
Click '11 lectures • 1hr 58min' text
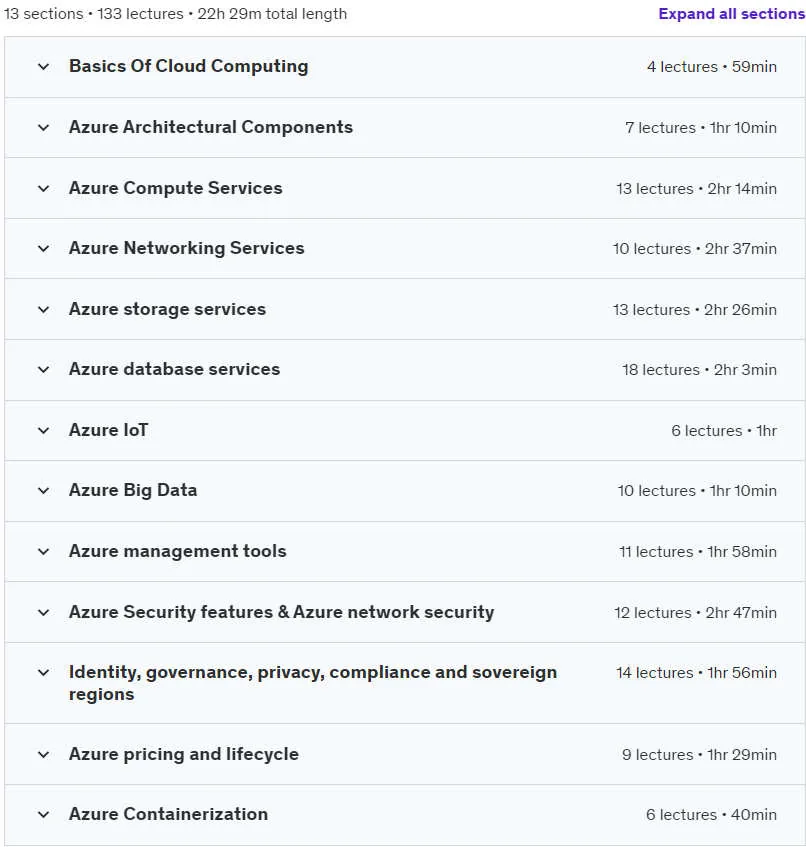[698, 552]
